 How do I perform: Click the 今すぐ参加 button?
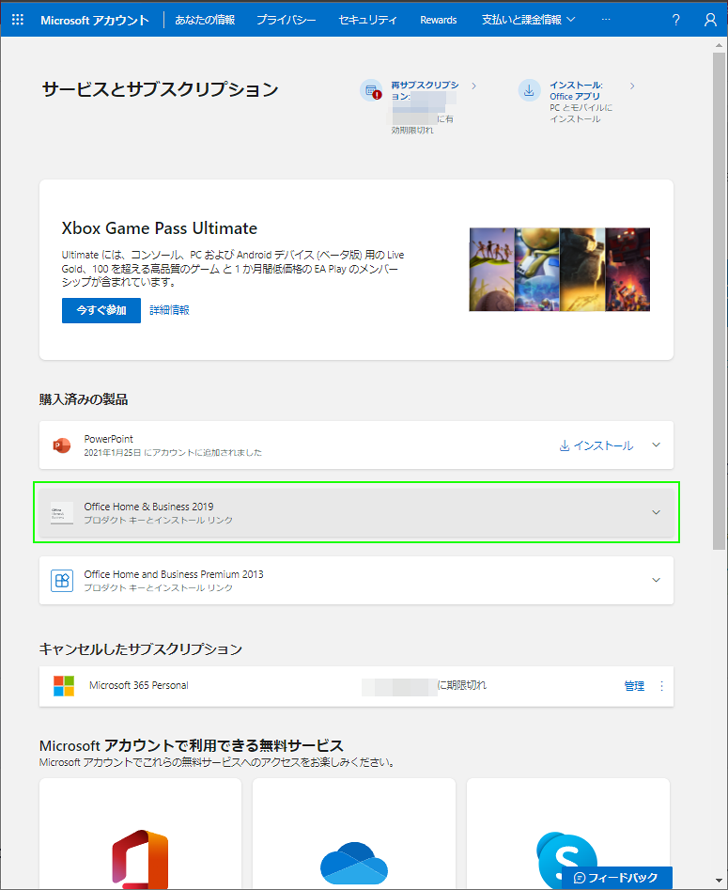(x=101, y=310)
